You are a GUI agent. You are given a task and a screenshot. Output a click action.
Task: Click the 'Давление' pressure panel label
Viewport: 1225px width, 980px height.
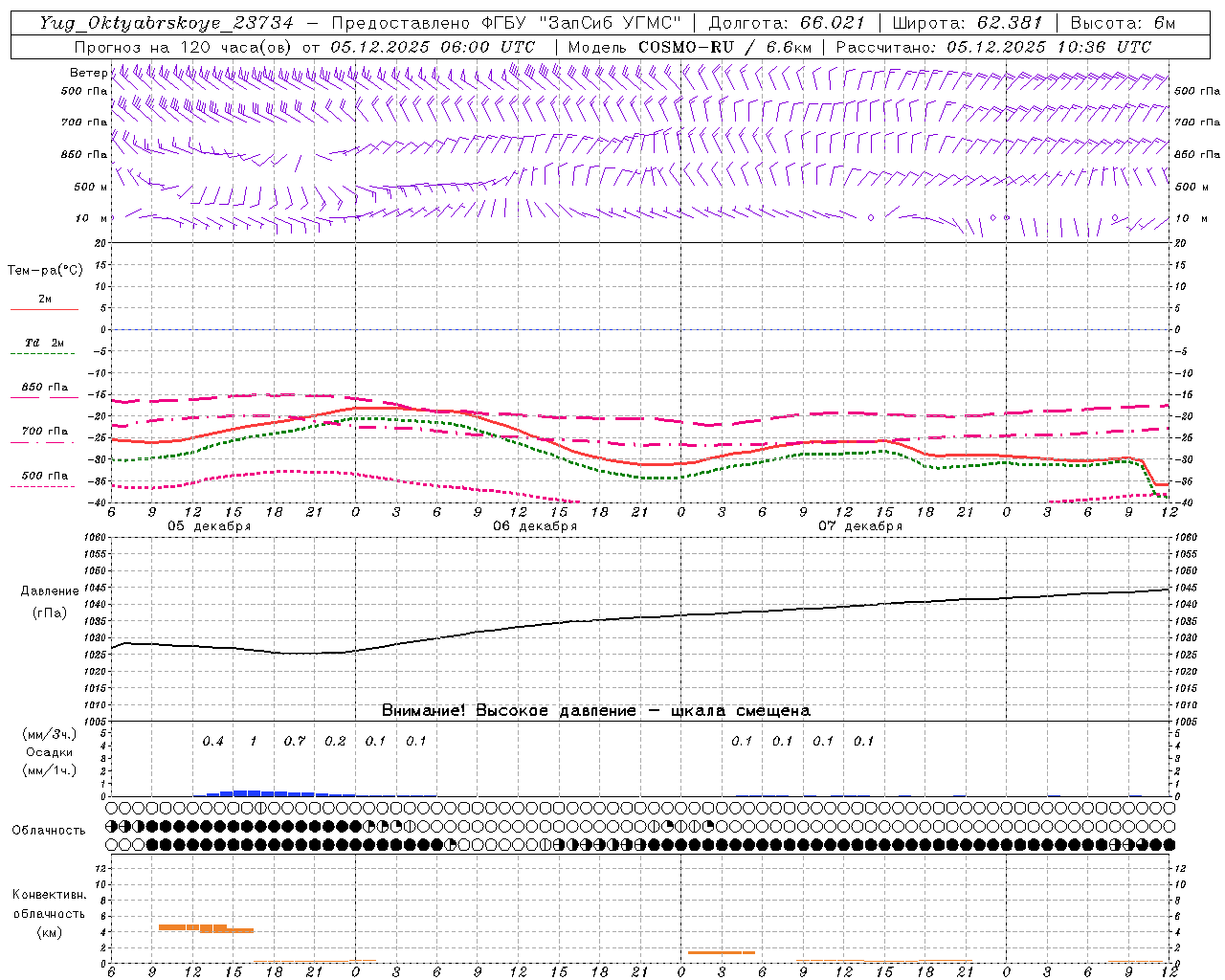tap(50, 591)
